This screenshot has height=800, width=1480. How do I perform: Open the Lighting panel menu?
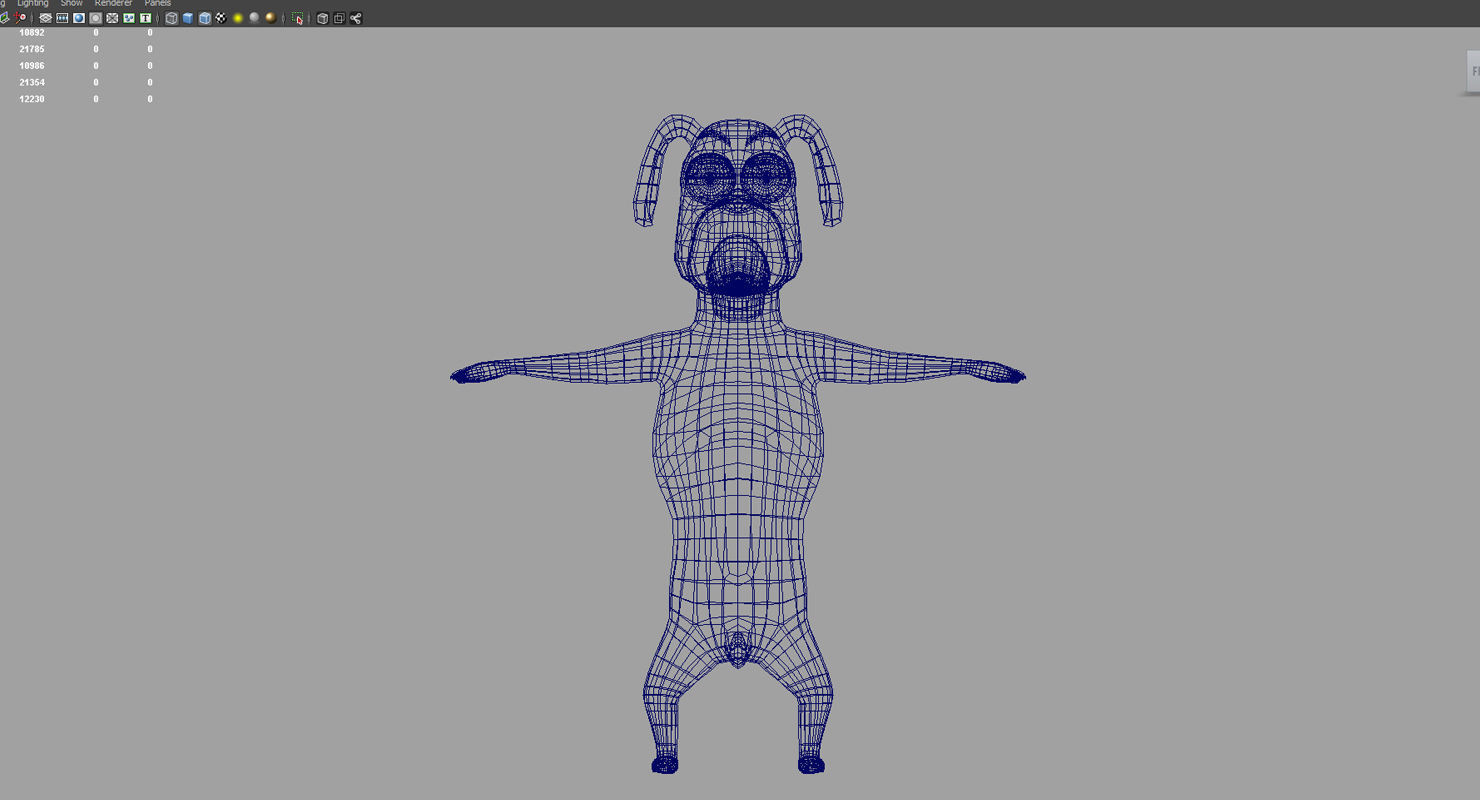(32, 4)
